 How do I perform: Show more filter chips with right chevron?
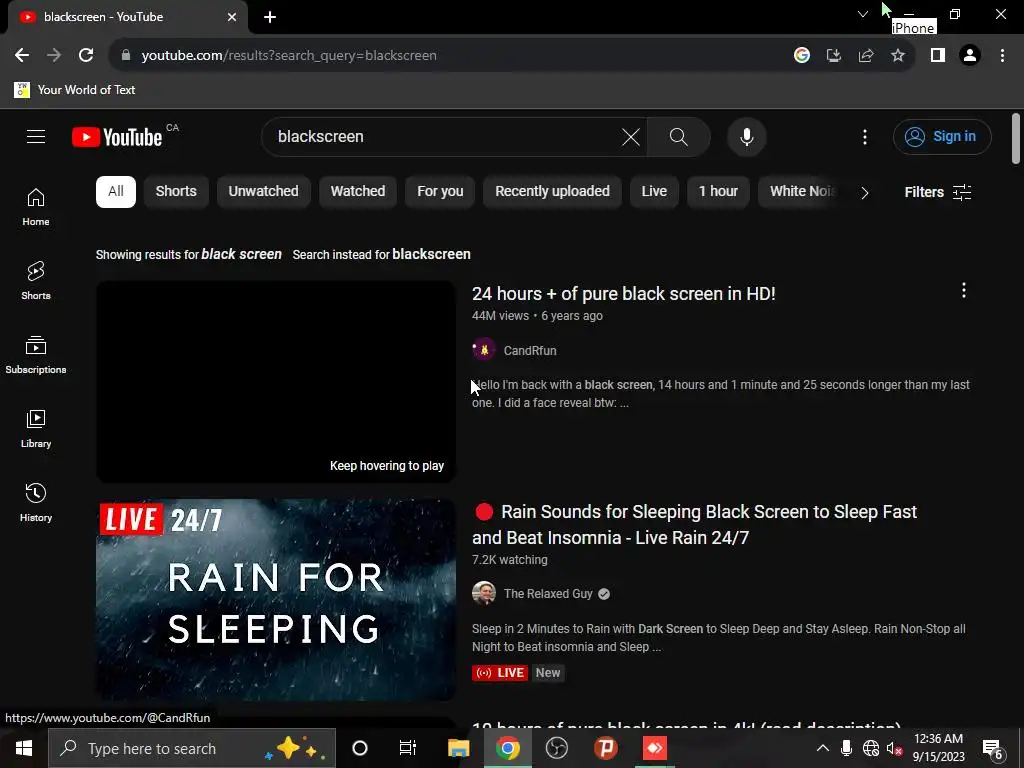[x=865, y=193]
